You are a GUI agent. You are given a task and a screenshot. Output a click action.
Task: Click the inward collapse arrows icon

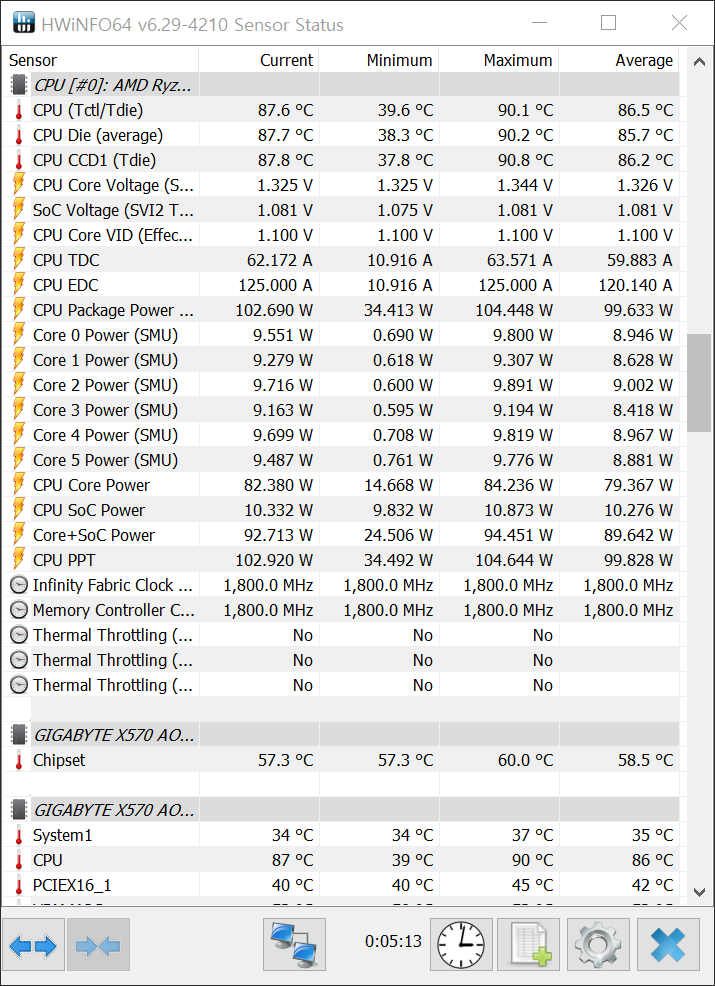click(97, 944)
